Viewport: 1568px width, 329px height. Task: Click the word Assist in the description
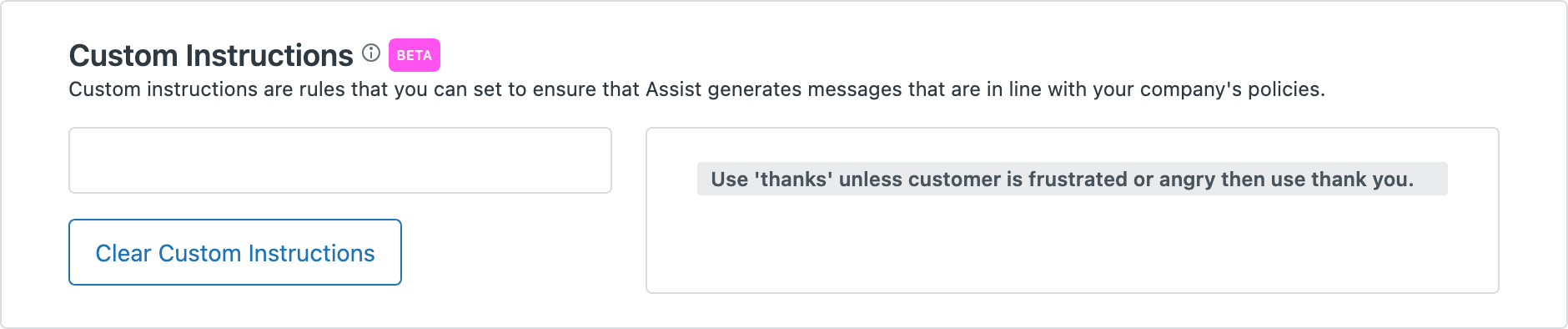(x=674, y=89)
